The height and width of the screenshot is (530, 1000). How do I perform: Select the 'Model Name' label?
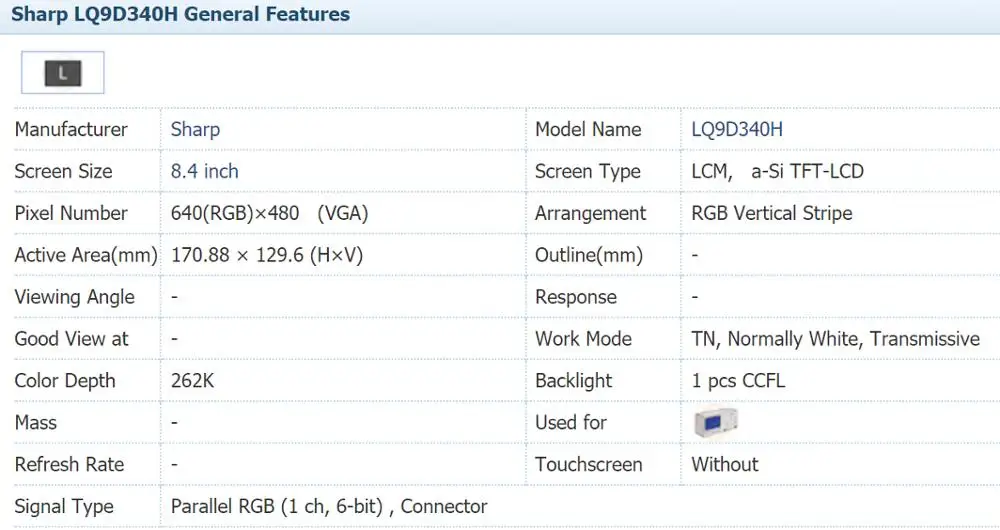click(x=588, y=129)
